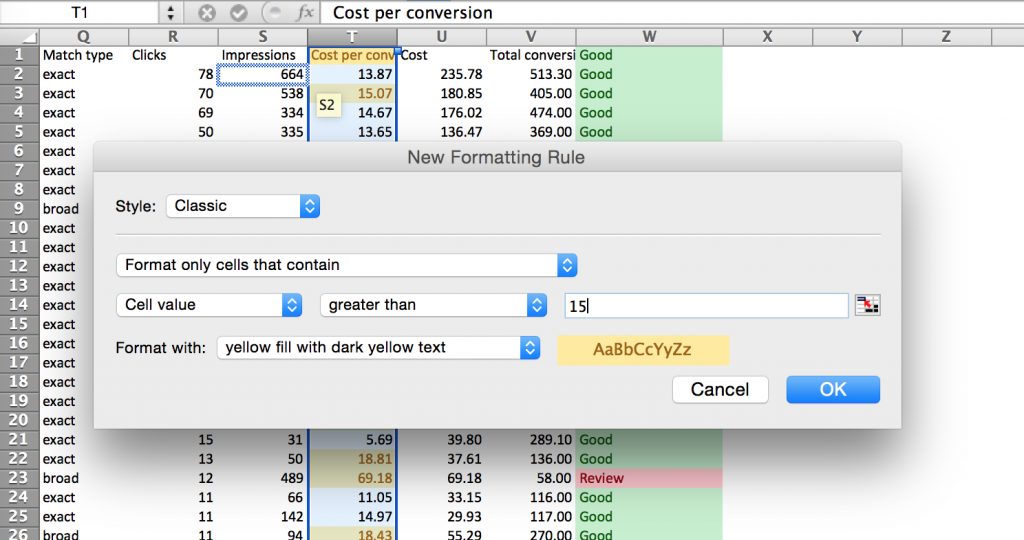Open the 'greater than' operator dropdown

[x=434, y=305]
